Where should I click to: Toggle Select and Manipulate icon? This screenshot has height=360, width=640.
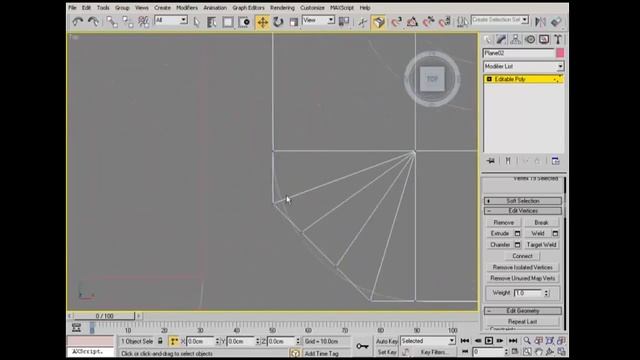[362, 22]
